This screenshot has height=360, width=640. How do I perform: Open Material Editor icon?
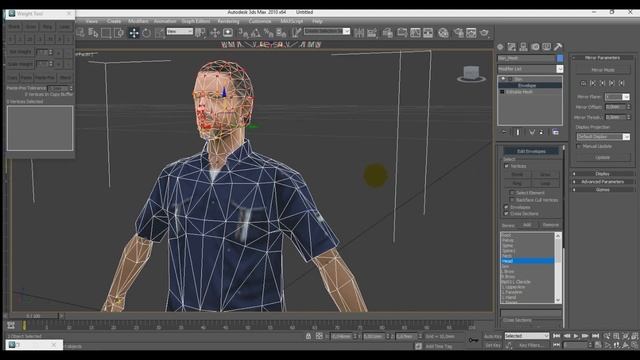(x=443, y=33)
